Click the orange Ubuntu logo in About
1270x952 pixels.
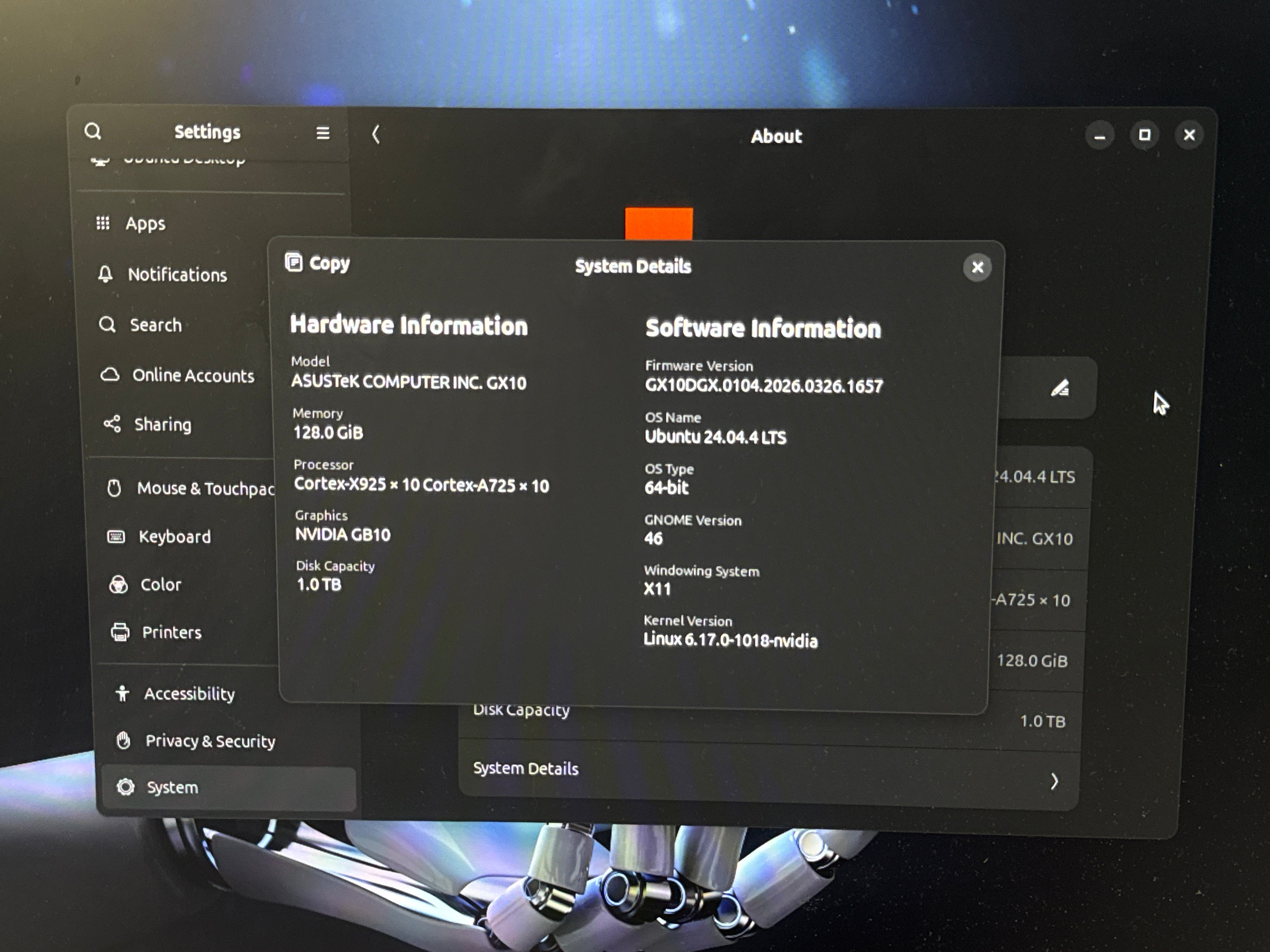[658, 224]
